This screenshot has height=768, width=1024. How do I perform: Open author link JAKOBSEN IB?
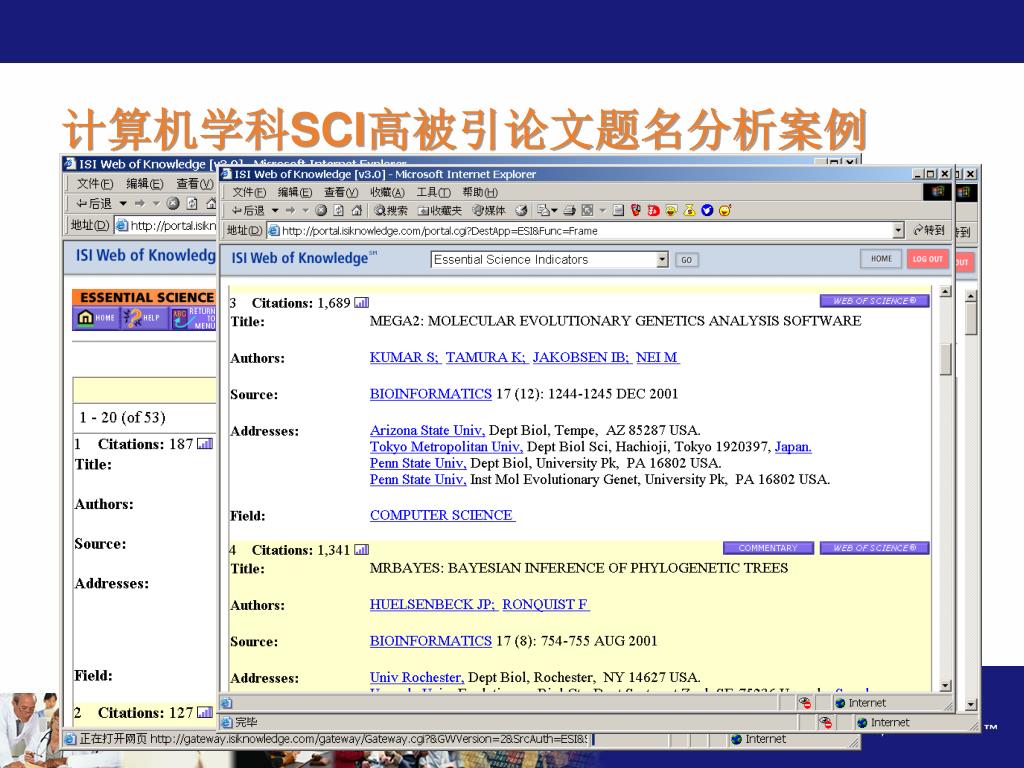click(581, 357)
